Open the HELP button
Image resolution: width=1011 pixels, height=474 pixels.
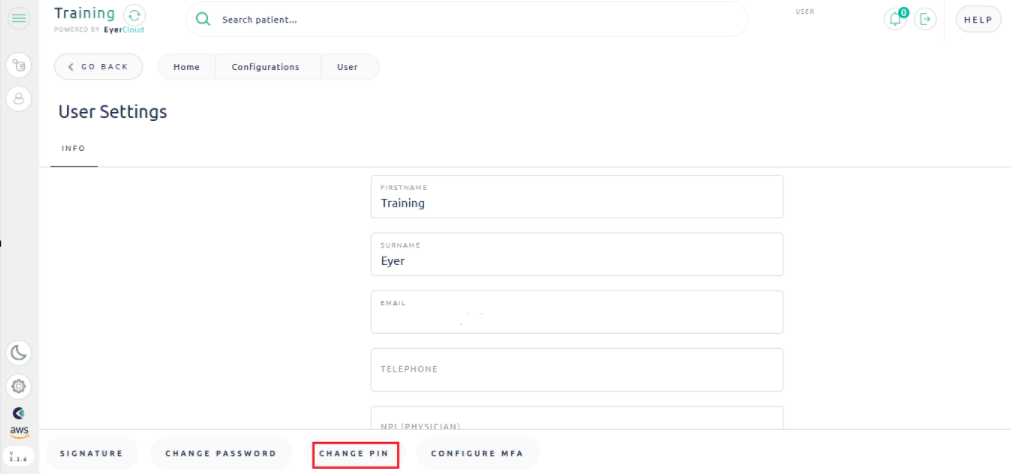[977, 19]
